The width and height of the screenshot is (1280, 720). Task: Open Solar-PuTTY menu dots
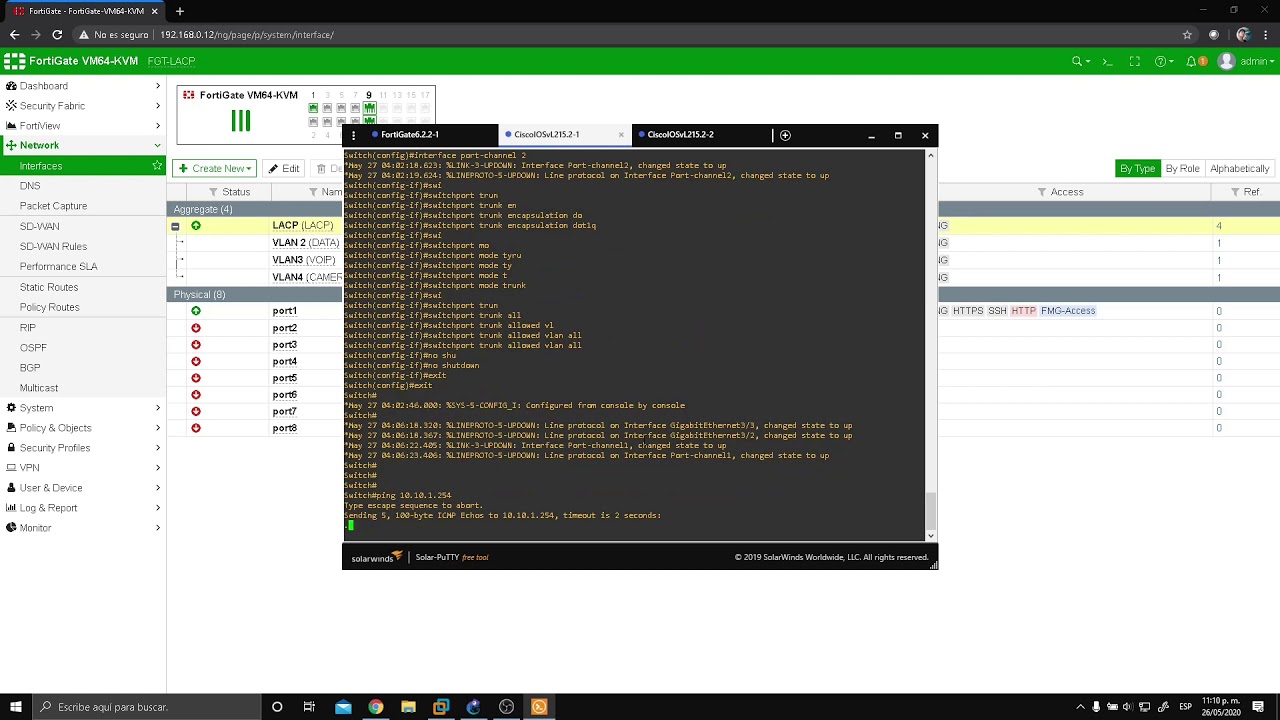(x=353, y=135)
